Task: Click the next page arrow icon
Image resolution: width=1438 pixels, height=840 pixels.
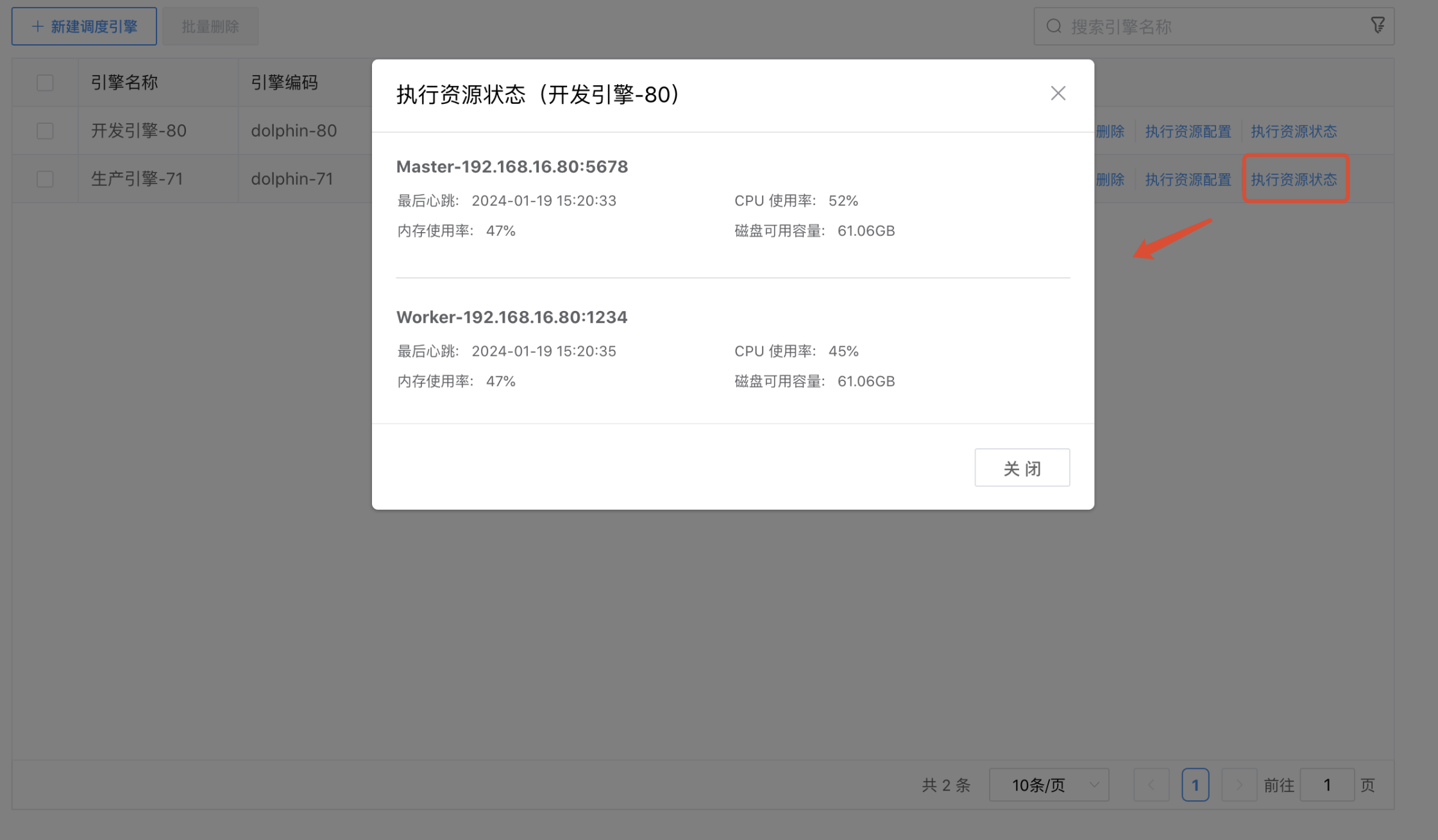Action: (x=1239, y=784)
